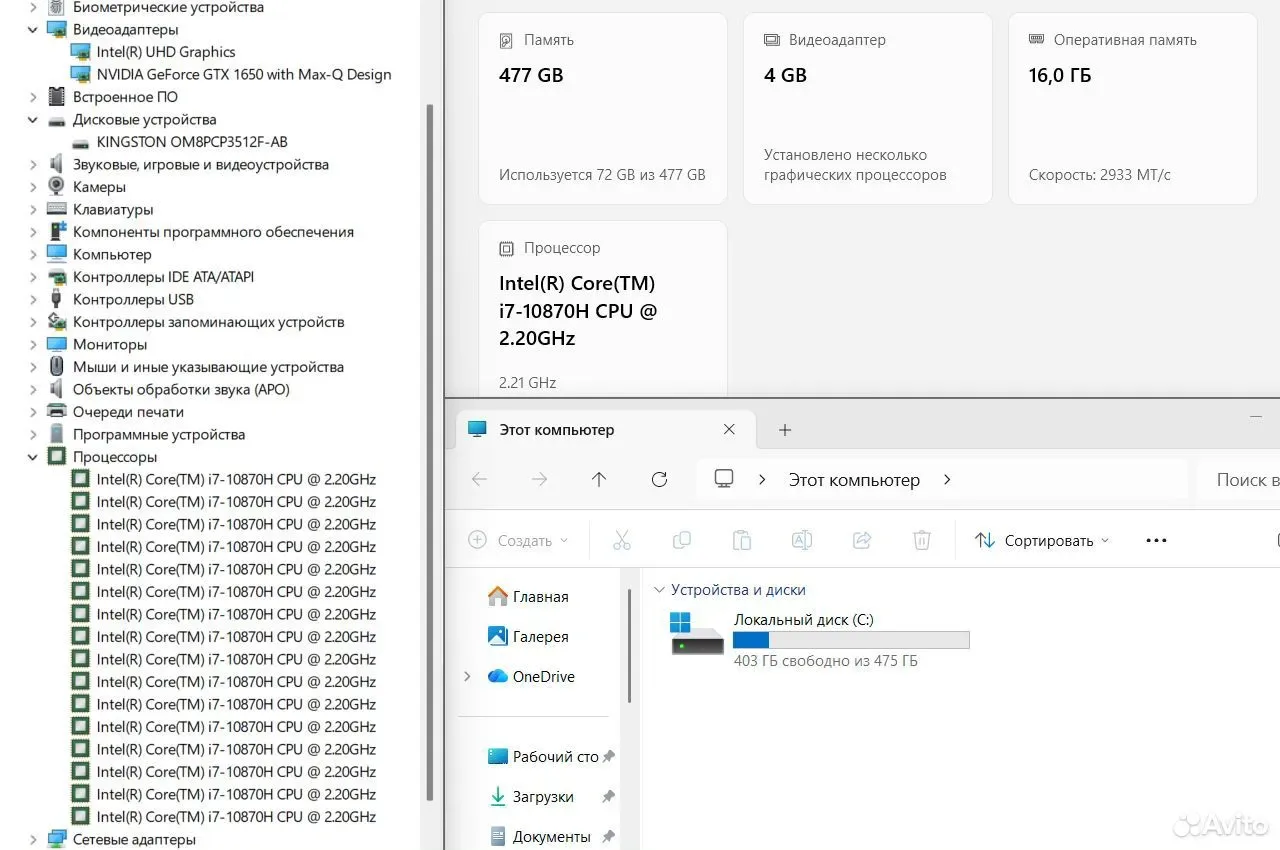Select Компоненты программного обеспечения in Device Manager
Viewport: 1280px width, 850px height.
click(x=213, y=232)
